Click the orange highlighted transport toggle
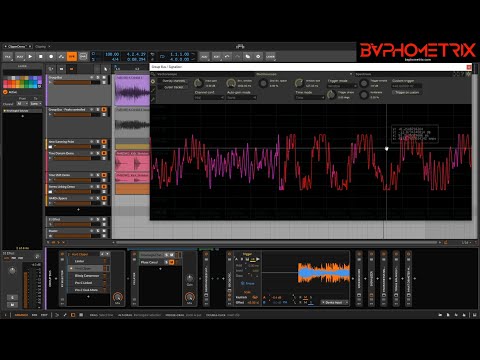480x360 pixels. coord(72,57)
